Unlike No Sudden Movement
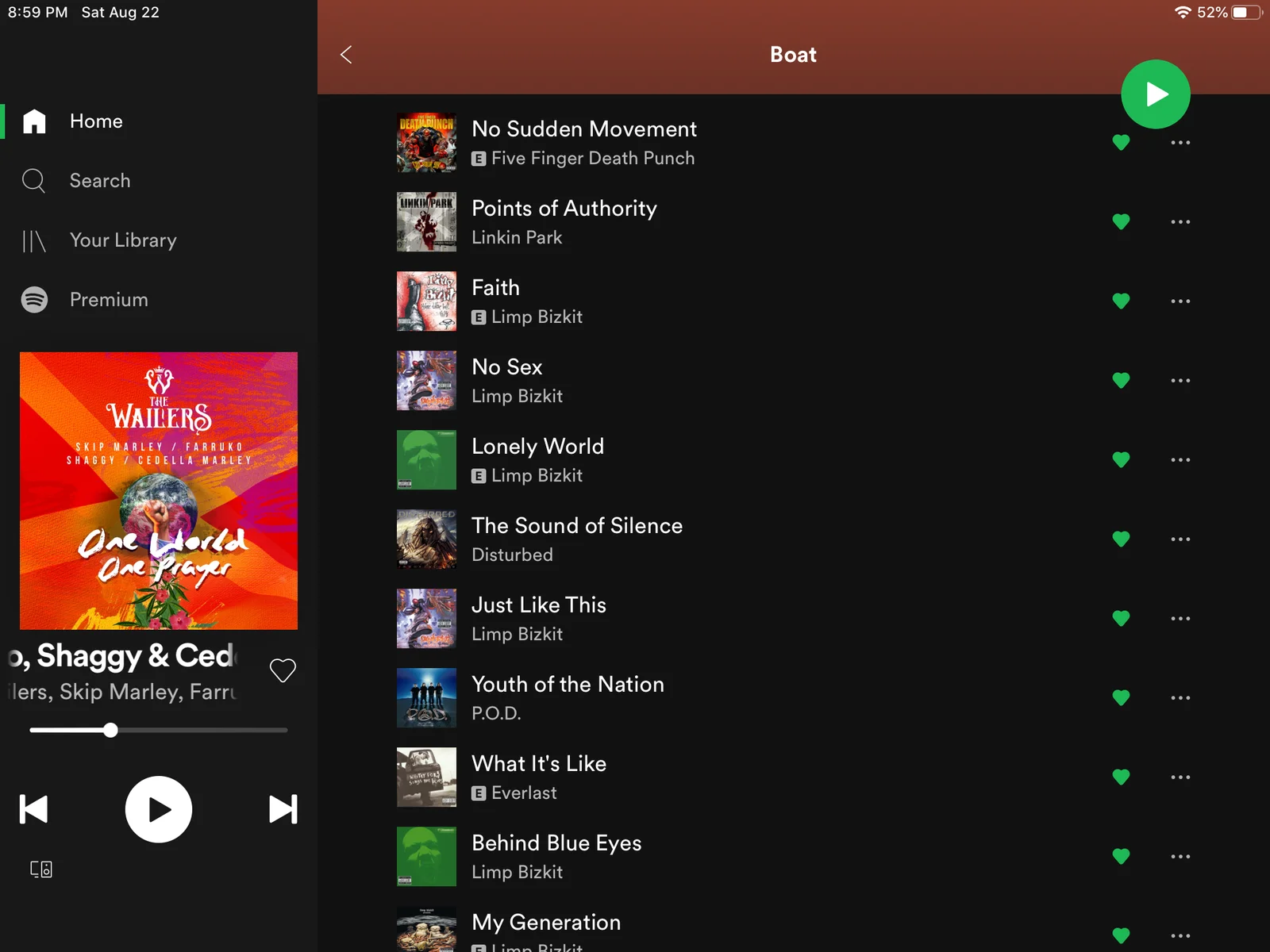The image size is (1270, 952). coord(1121,143)
